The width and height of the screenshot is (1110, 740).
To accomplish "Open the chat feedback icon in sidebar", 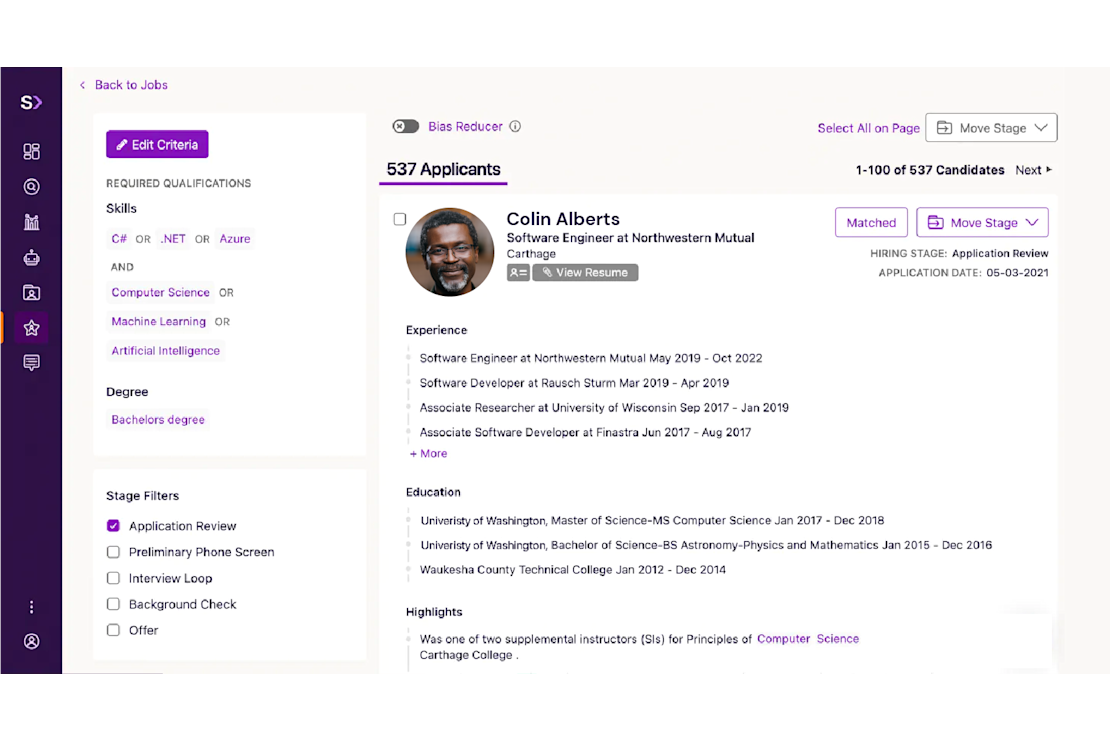I will coord(31,362).
